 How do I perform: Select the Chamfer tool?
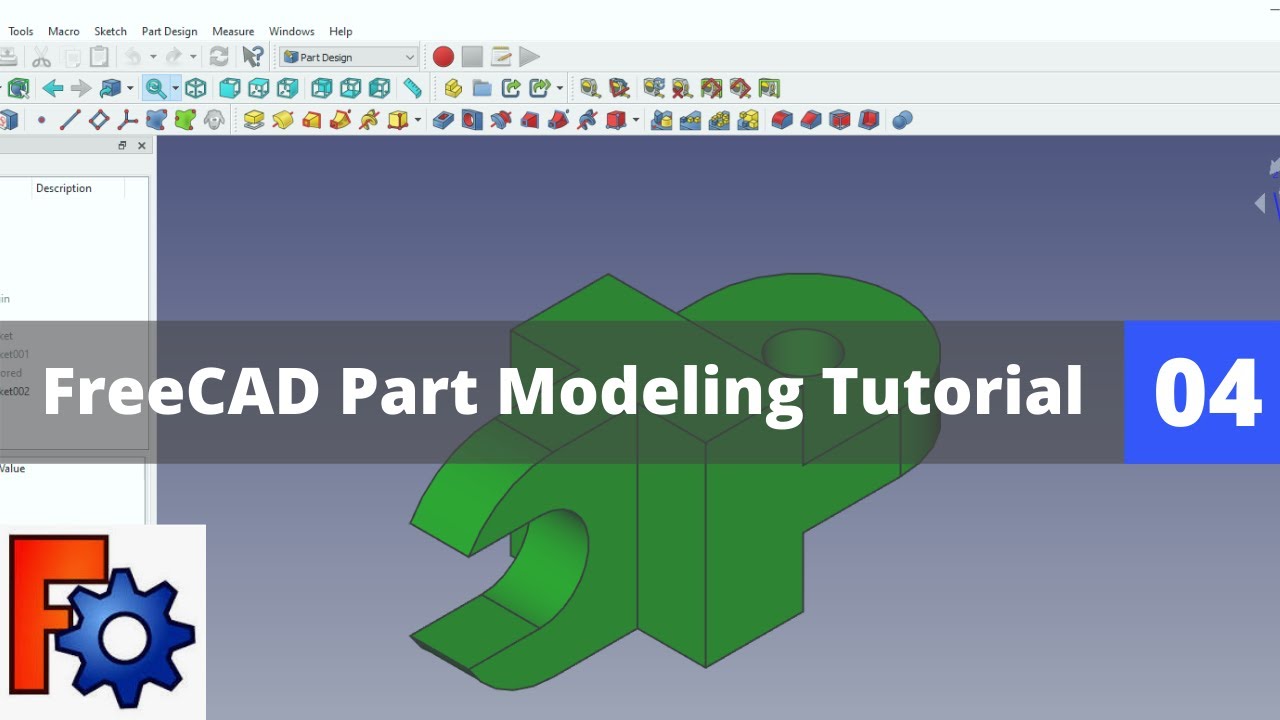811,120
